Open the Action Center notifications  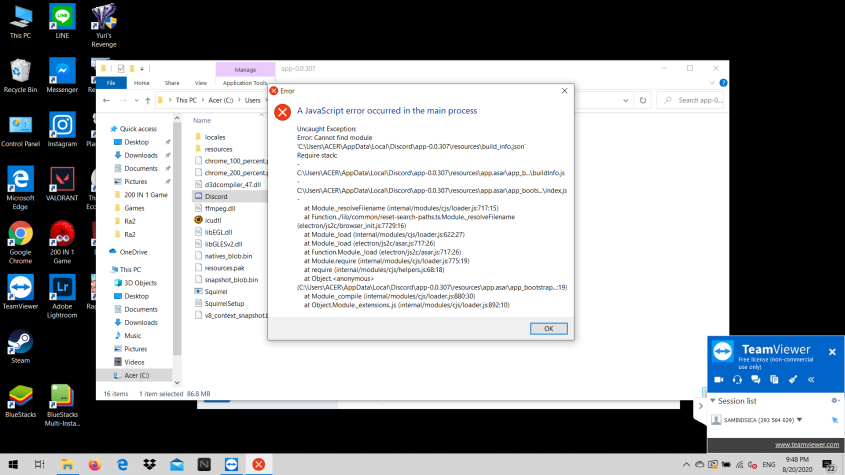[829, 464]
